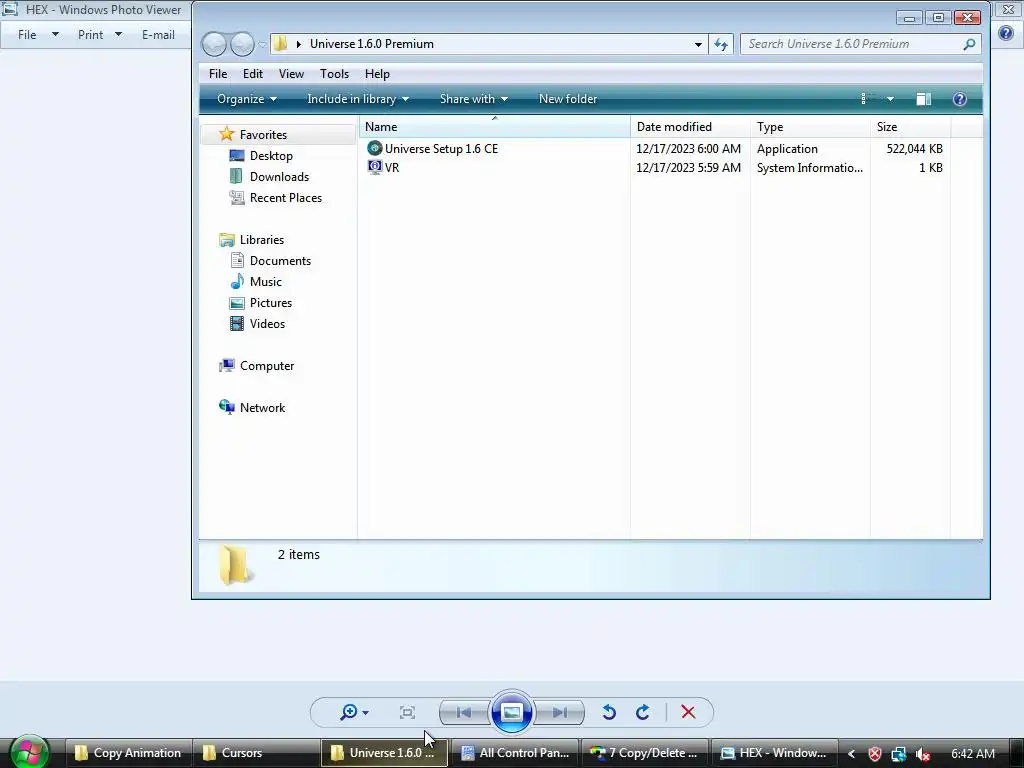
Task: Sort by the Type column header
Action: click(x=810, y=127)
